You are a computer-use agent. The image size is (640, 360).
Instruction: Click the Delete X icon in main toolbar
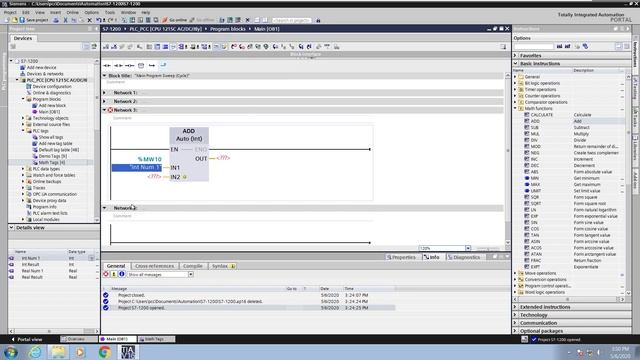tap(89, 20)
